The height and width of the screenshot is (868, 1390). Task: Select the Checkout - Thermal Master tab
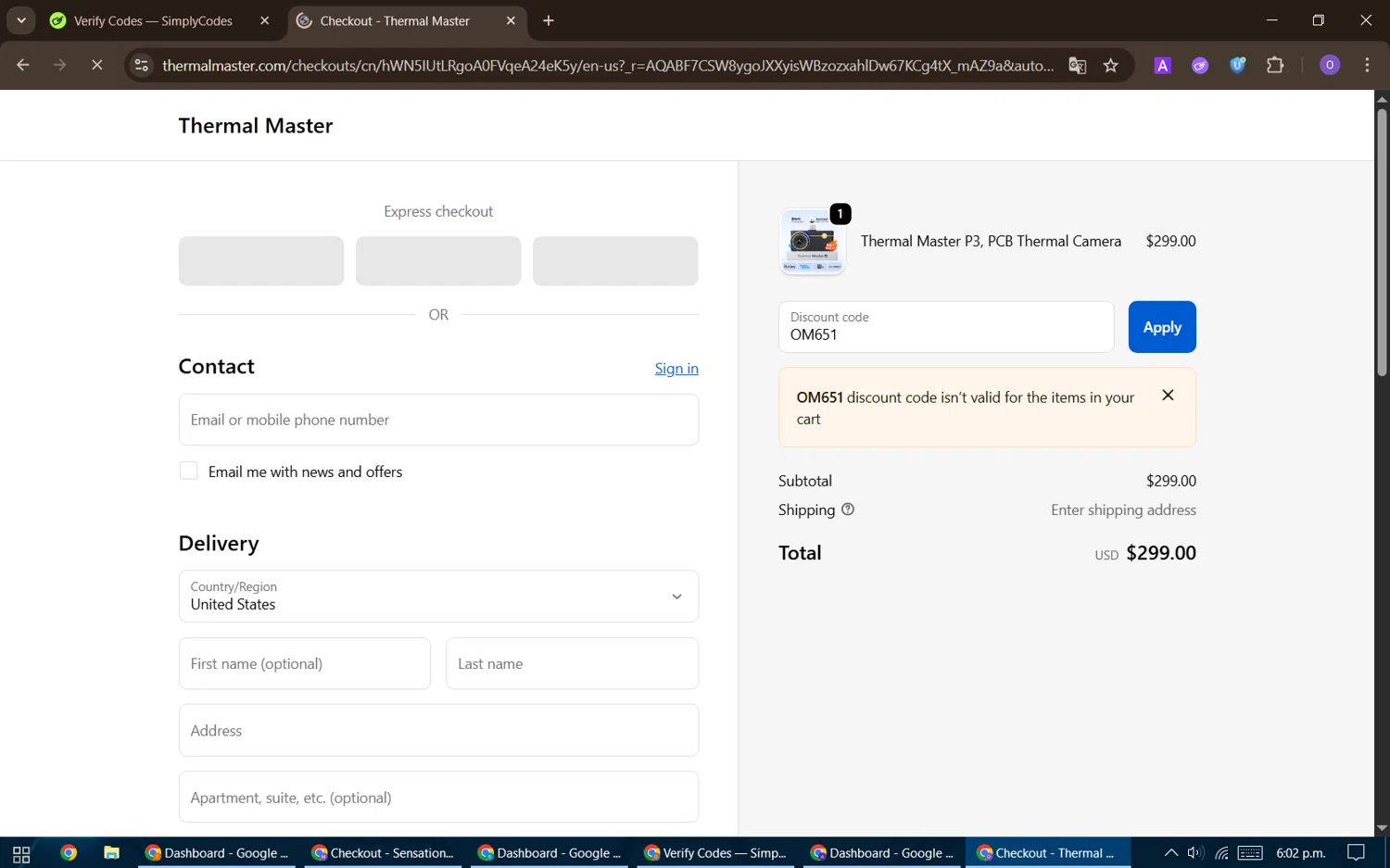point(395,20)
